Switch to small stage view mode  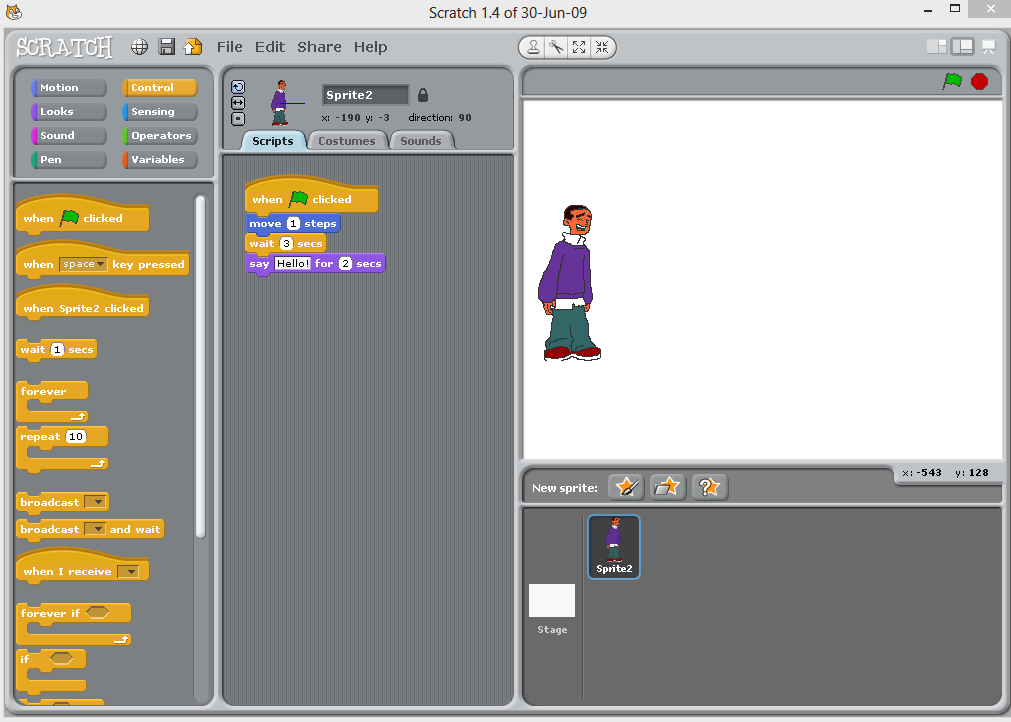[936, 46]
